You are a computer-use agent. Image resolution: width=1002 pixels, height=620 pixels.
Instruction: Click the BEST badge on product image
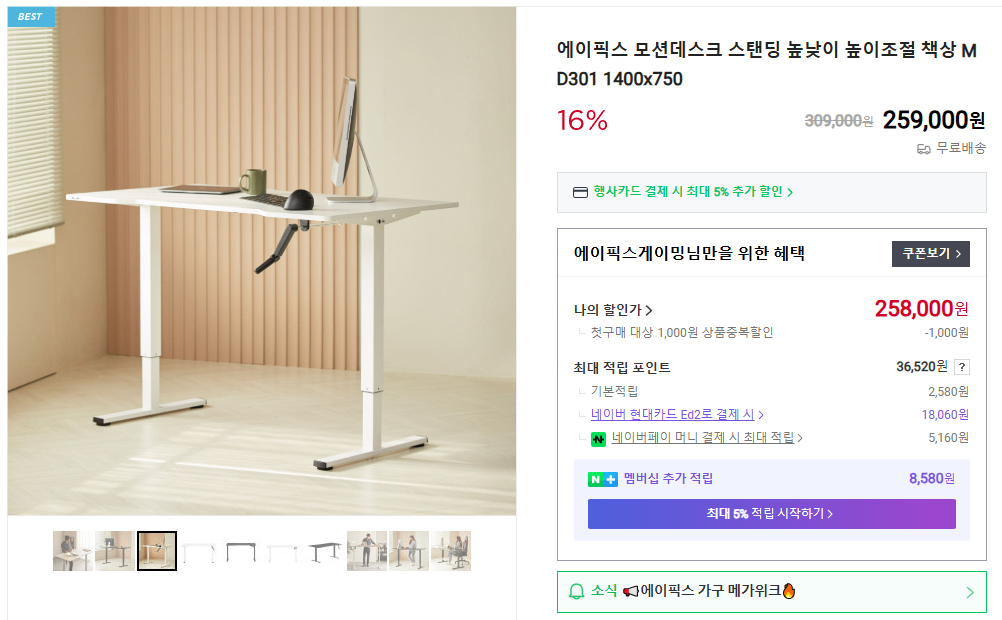(31, 17)
